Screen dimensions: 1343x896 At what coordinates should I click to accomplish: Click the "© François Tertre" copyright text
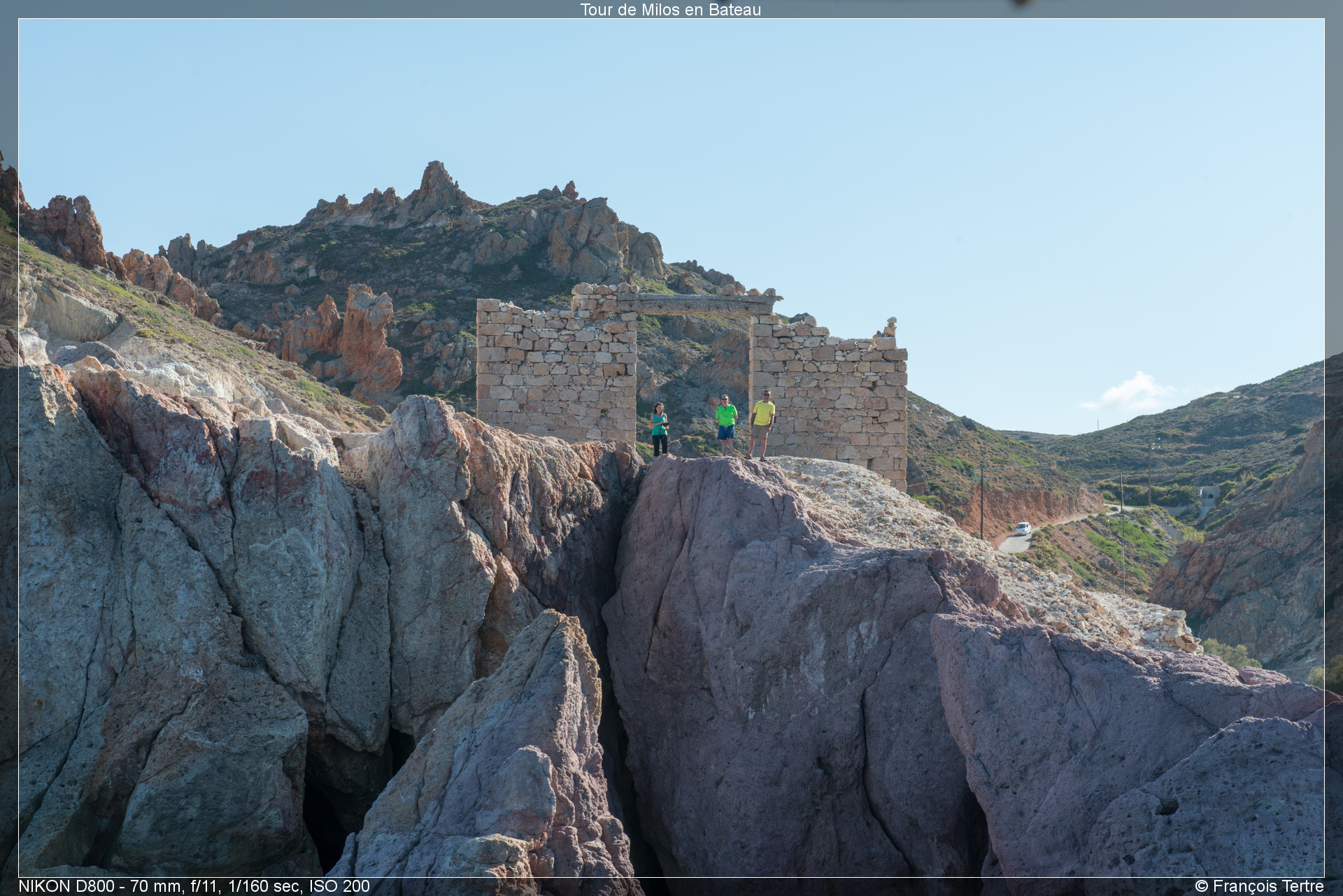coord(1259,886)
